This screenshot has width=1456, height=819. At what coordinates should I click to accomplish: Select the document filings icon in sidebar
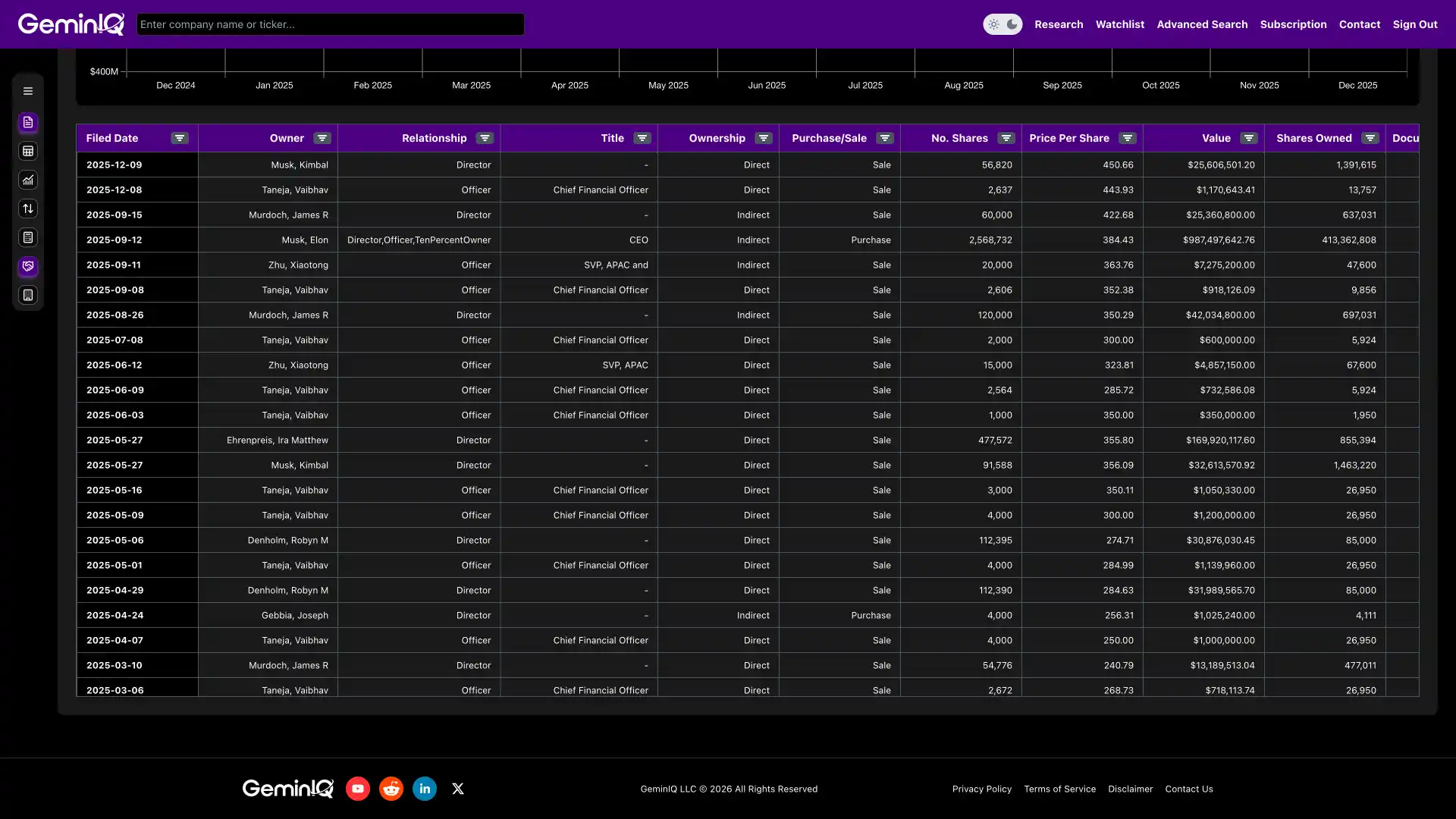point(28,122)
